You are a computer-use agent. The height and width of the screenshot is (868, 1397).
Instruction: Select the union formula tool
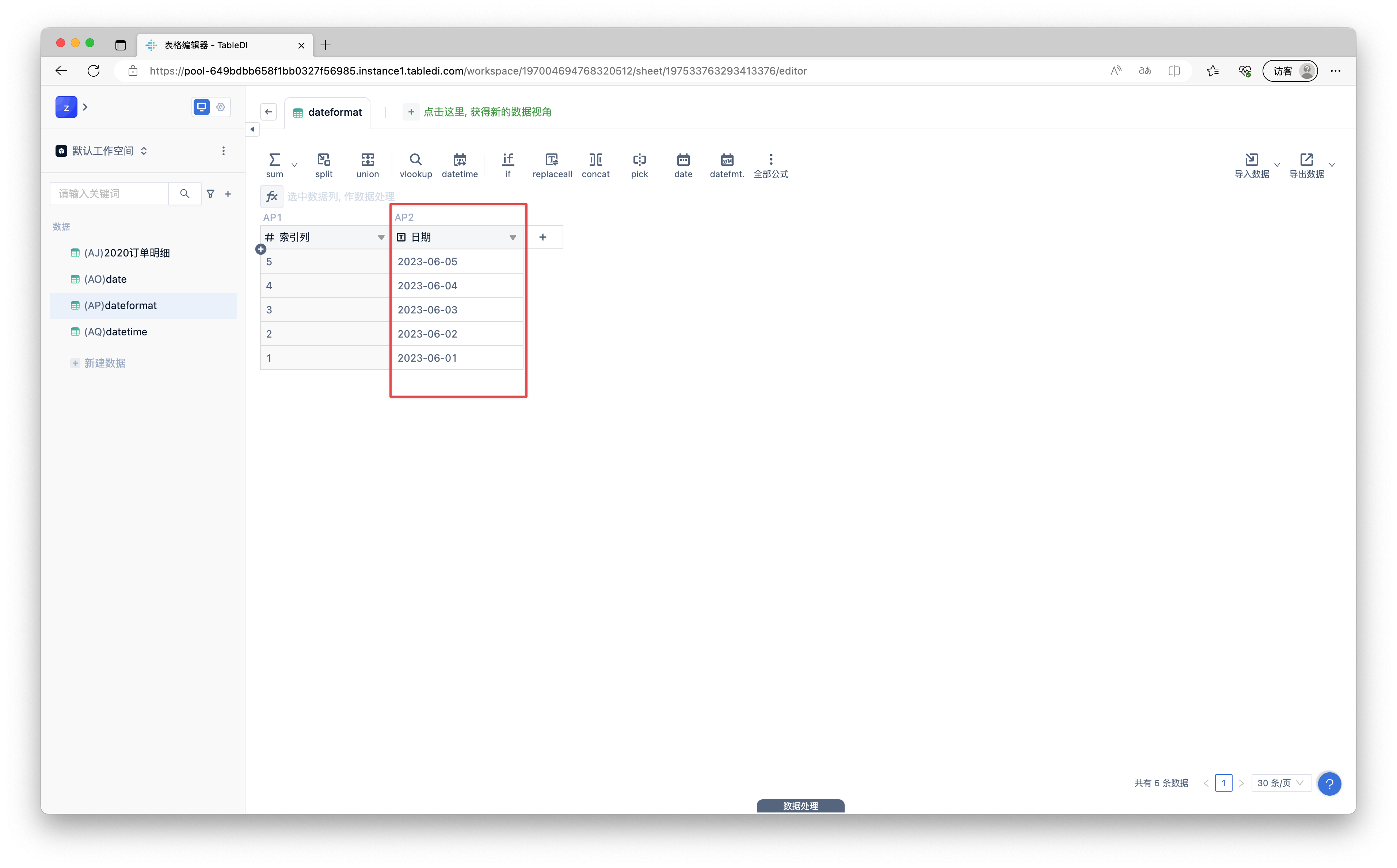pyautogui.click(x=367, y=165)
